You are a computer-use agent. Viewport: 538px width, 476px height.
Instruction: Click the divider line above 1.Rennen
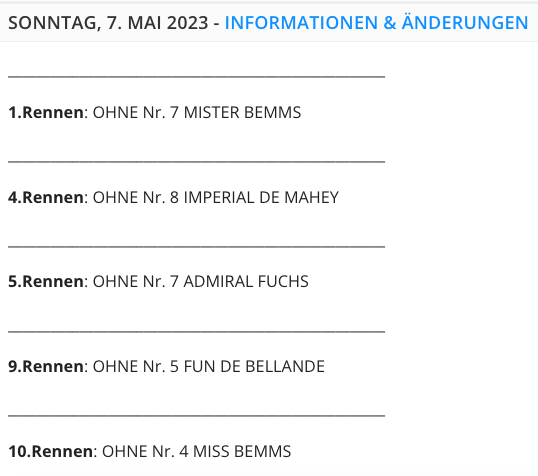[x=196, y=77]
